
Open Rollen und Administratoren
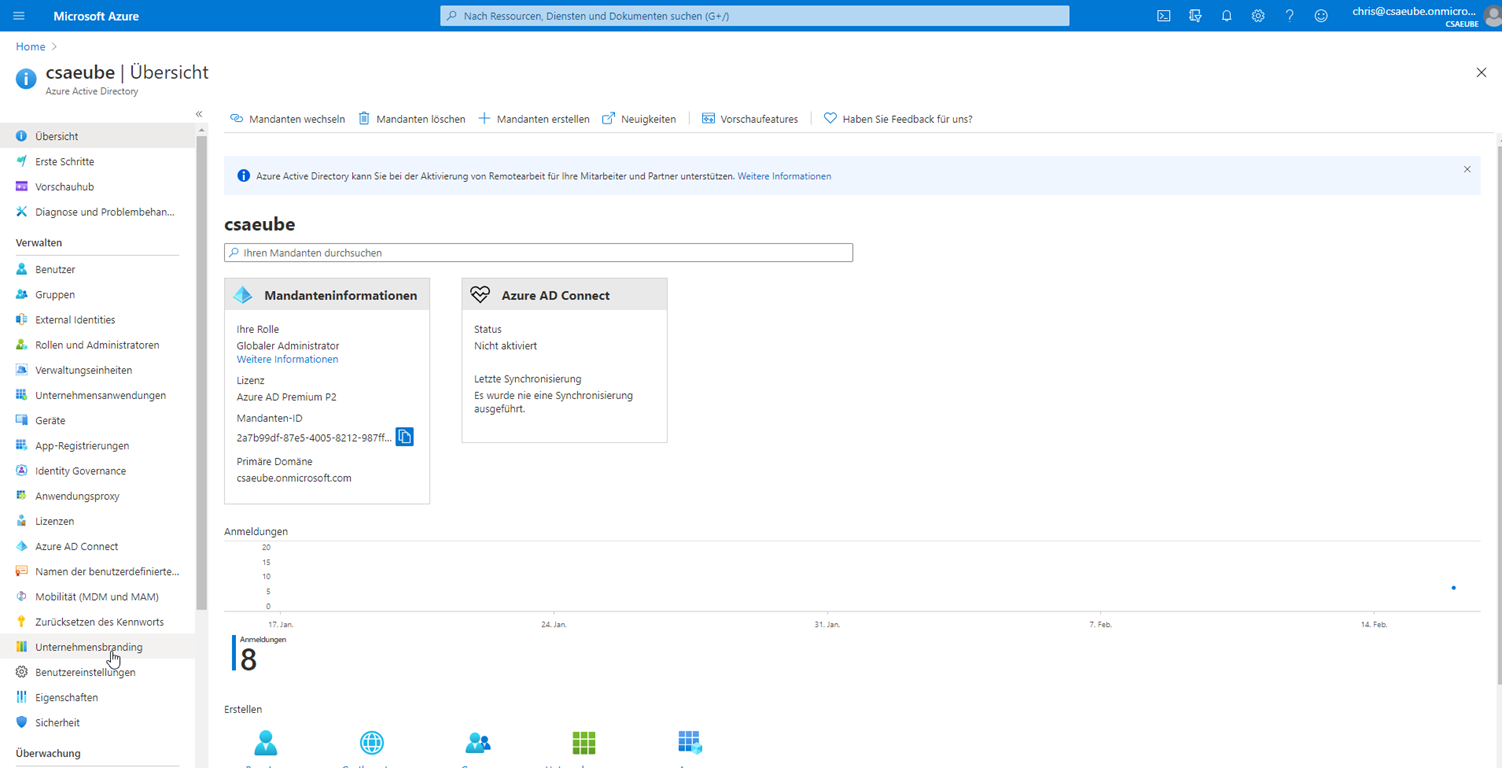click(97, 344)
